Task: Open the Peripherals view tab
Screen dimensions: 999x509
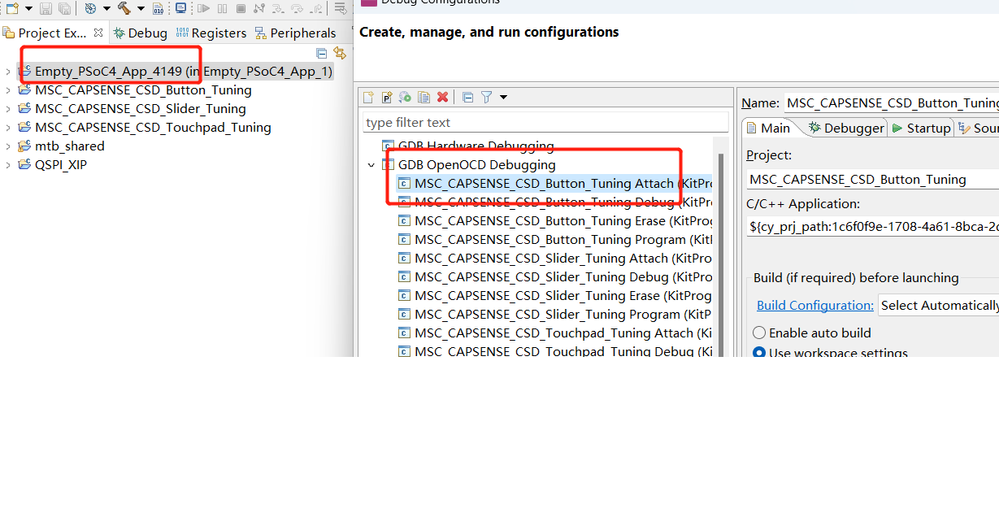Action: click(x=295, y=32)
